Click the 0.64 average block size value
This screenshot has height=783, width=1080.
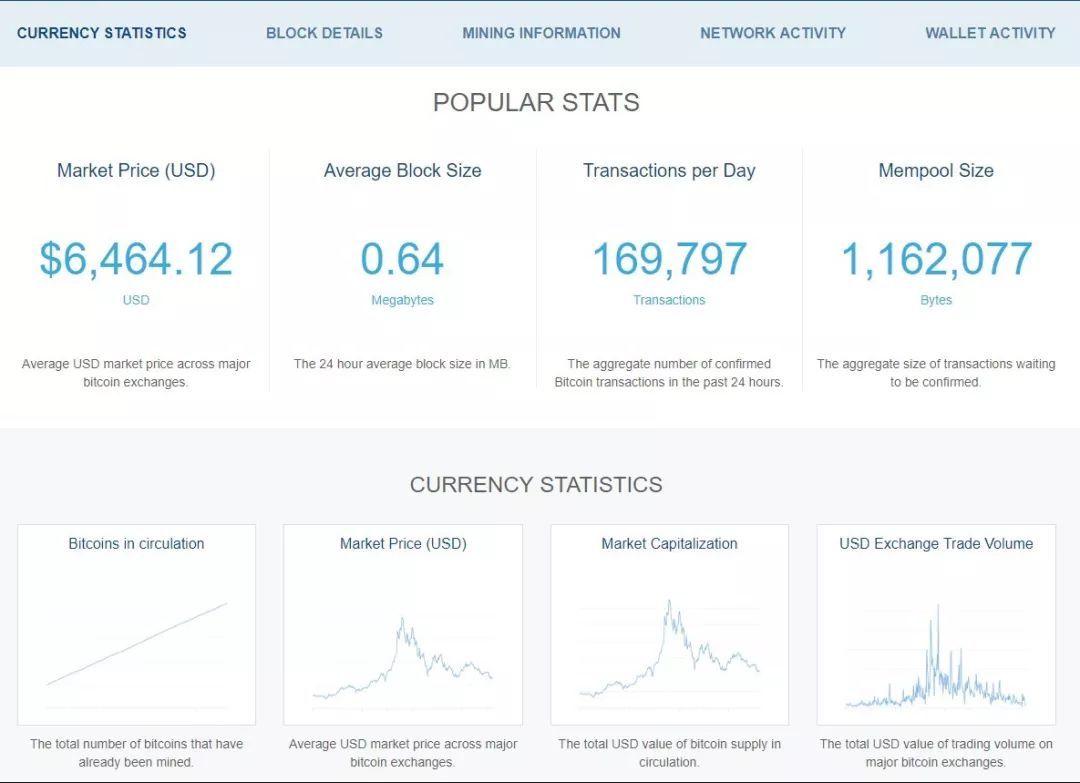402,259
